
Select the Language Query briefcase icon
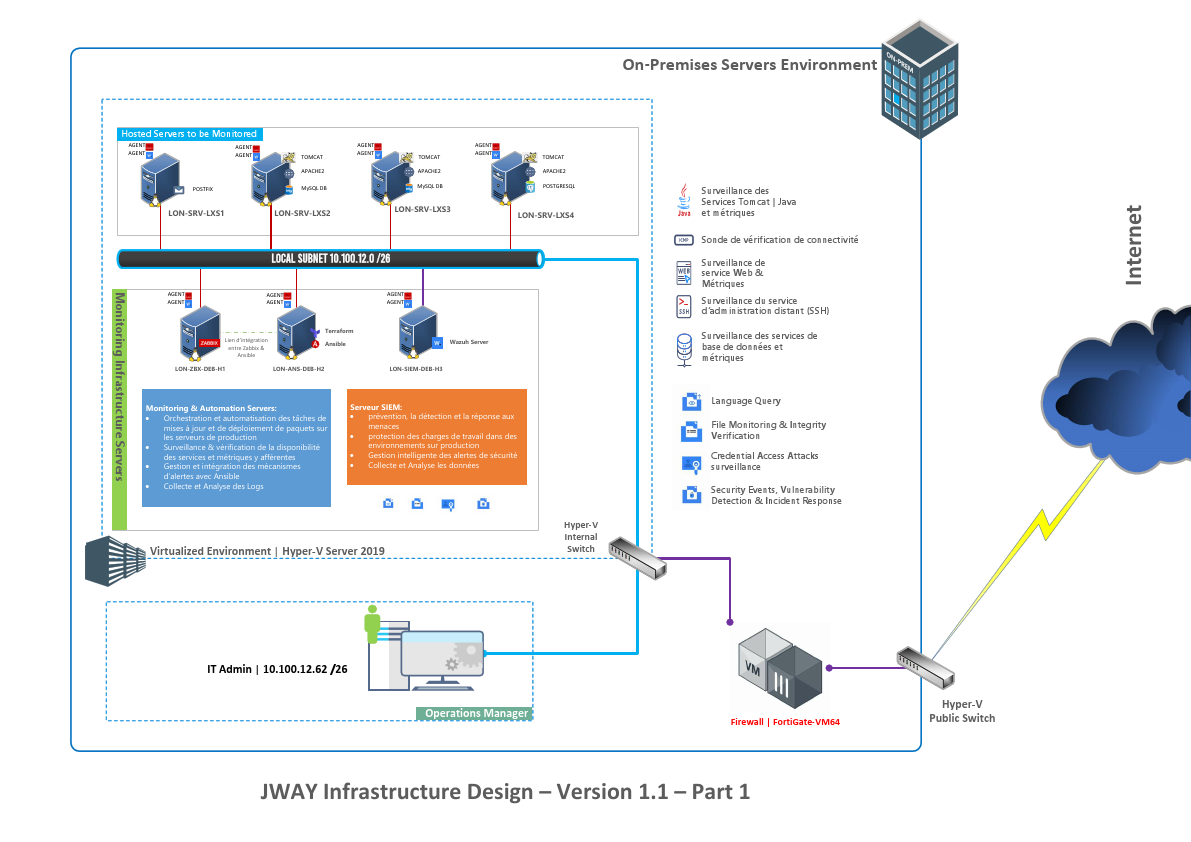(689, 400)
